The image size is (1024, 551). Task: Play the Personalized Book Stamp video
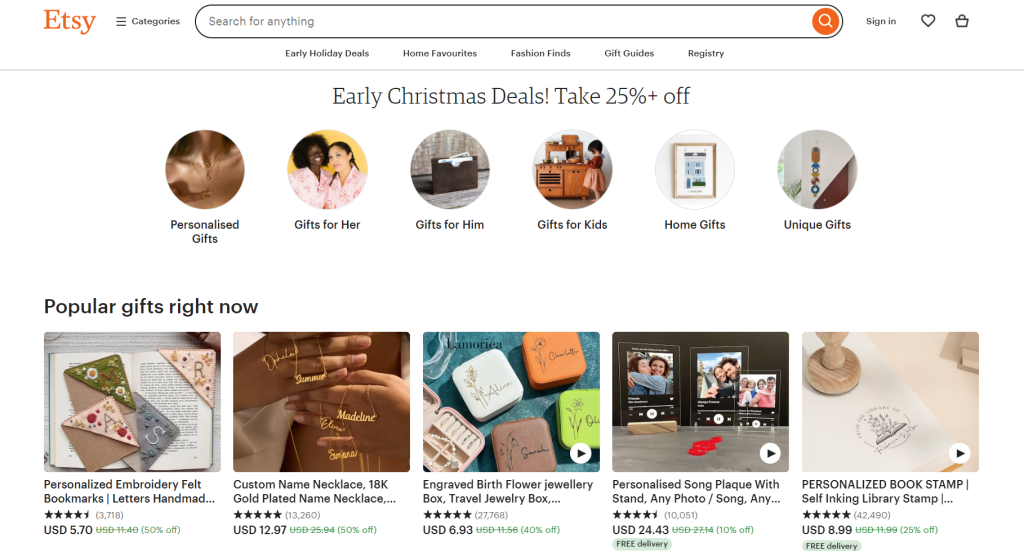pos(959,453)
